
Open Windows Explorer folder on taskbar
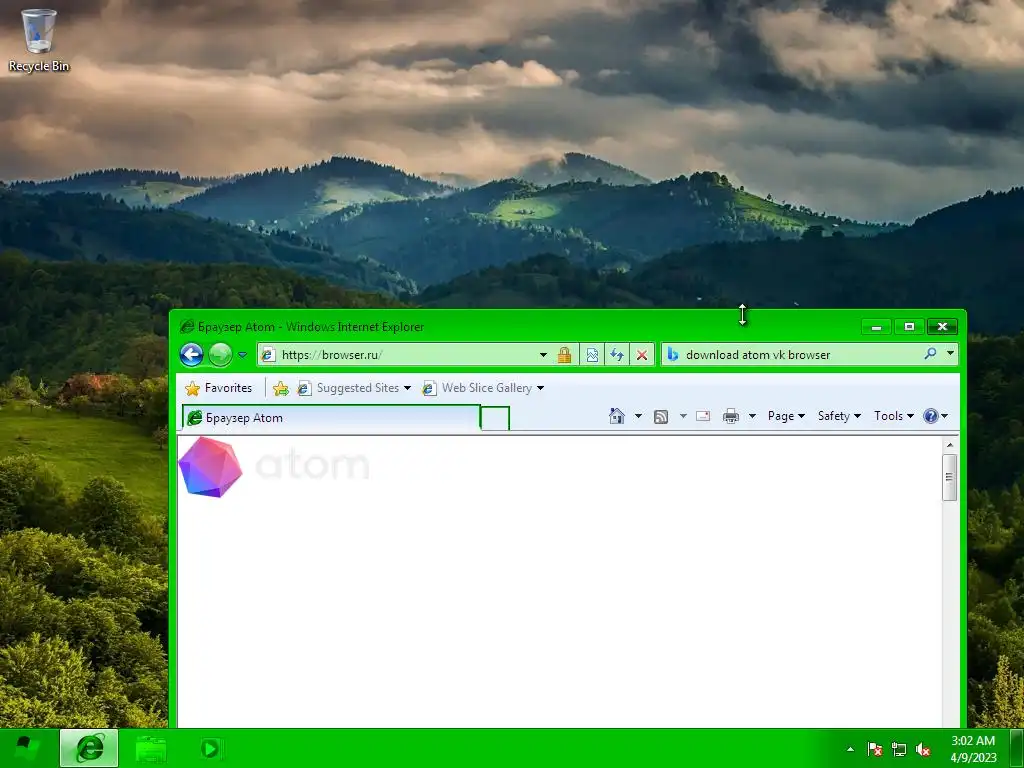click(150, 748)
